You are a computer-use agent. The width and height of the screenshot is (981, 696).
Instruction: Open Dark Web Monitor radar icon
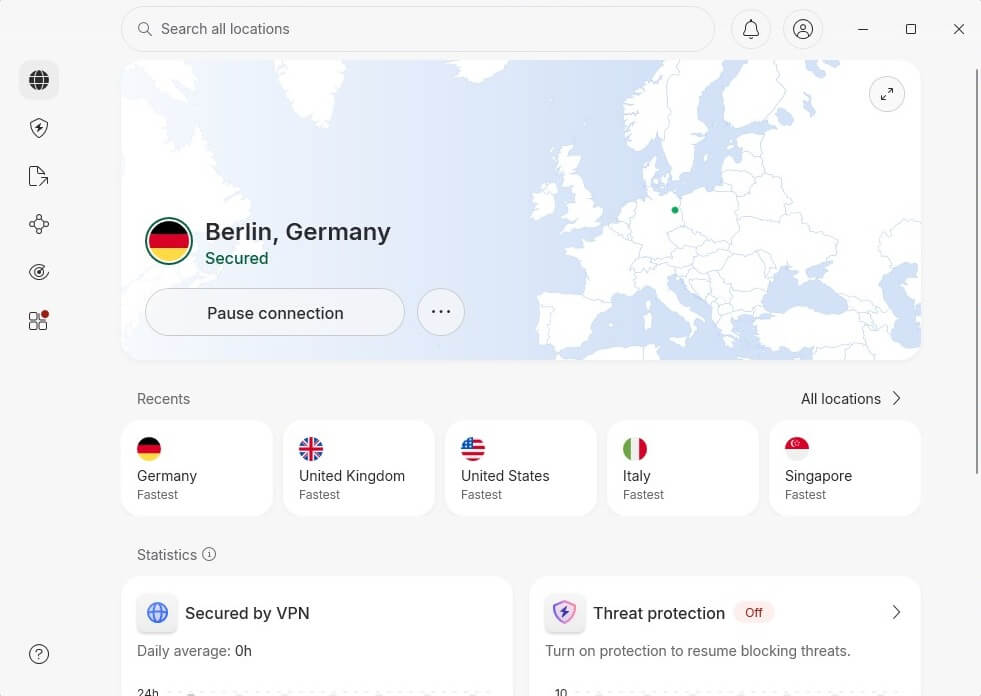click(x=39, y=272)
